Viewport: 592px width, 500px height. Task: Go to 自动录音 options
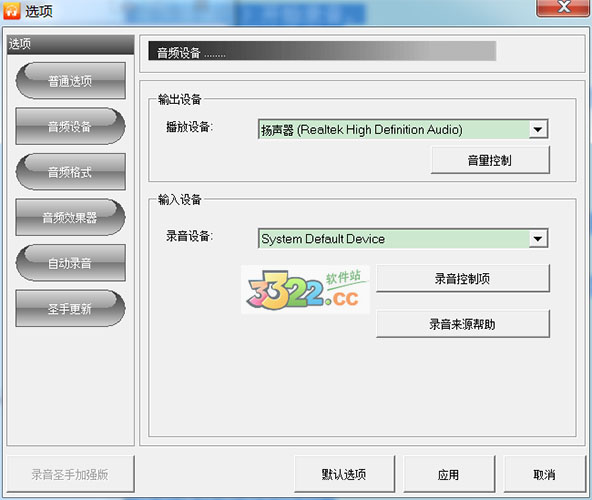tap(71, 263)
